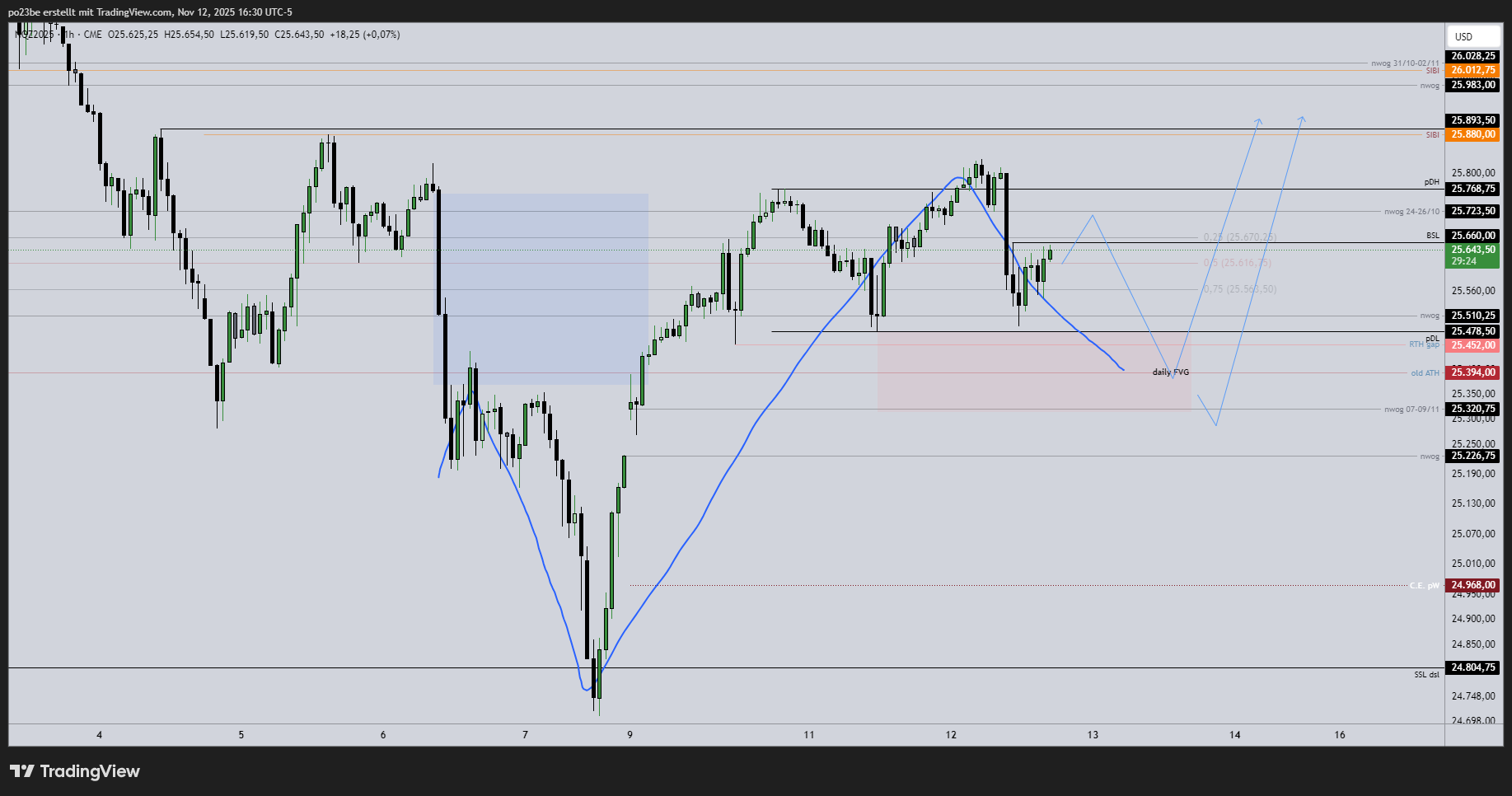Click the daily FVG text label
Viewport: 1512px width, 796px height.
[1170, 372]
